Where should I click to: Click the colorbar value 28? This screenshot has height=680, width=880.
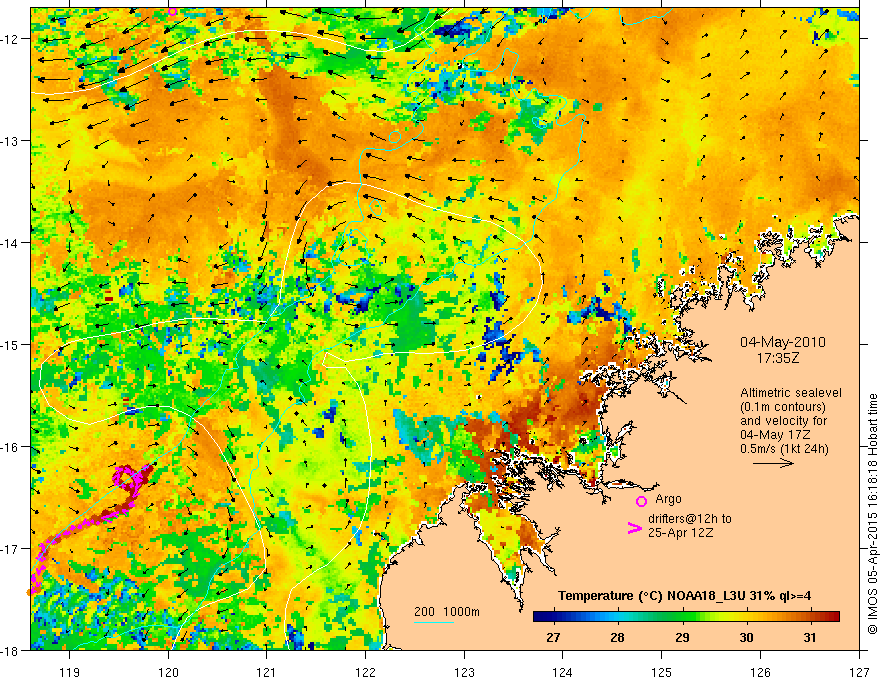coord(617,637)
